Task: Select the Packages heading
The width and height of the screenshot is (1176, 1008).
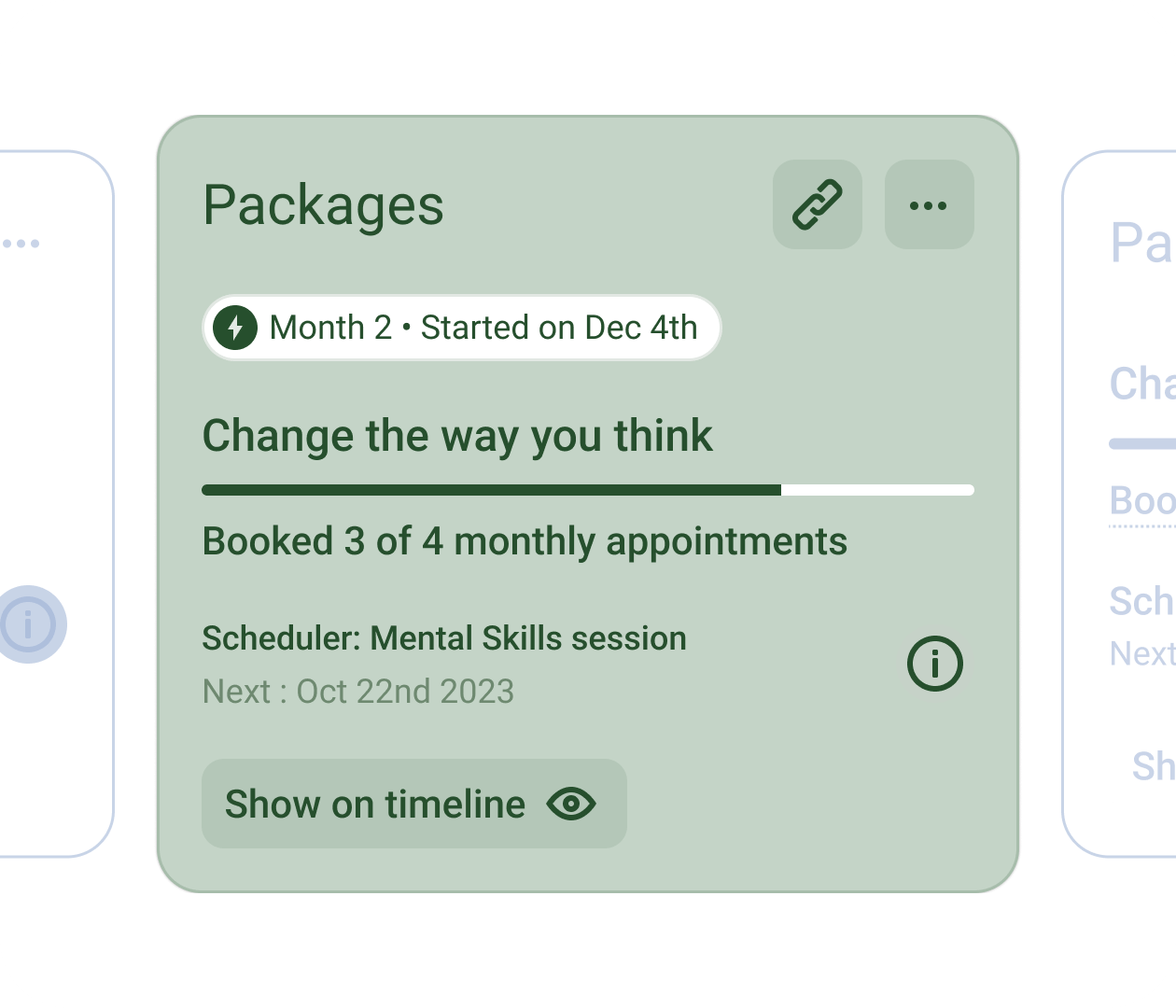Action: coord(323,206)
